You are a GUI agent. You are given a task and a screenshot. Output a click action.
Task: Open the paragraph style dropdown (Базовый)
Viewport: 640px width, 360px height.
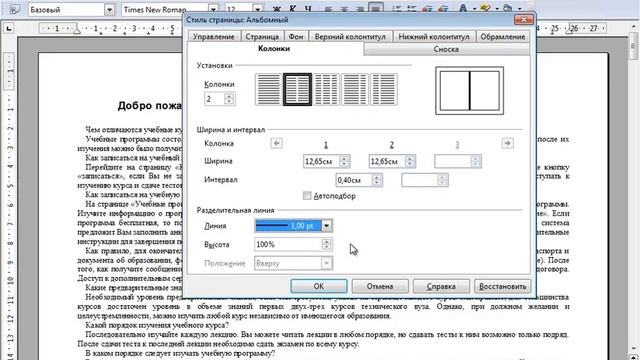tap(109, 9)
